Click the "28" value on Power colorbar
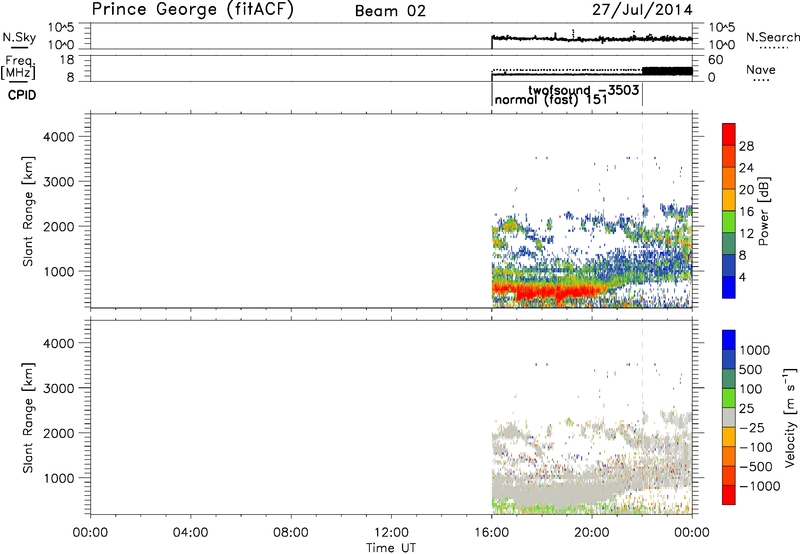This screenshot has width=800, height=554. 746,146
